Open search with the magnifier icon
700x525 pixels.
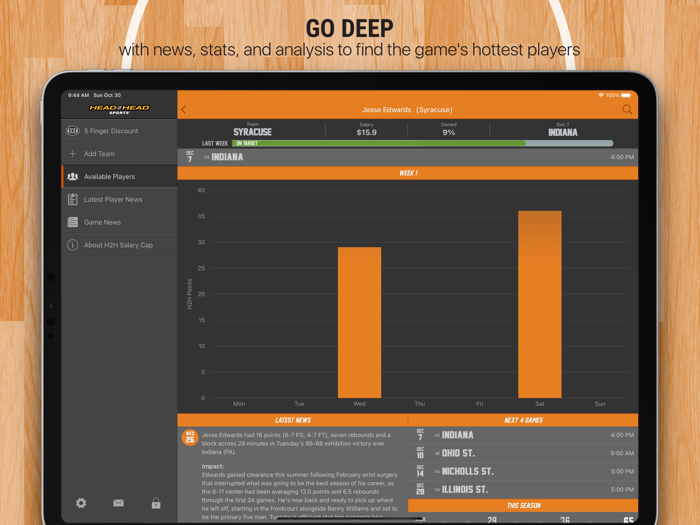627,110
